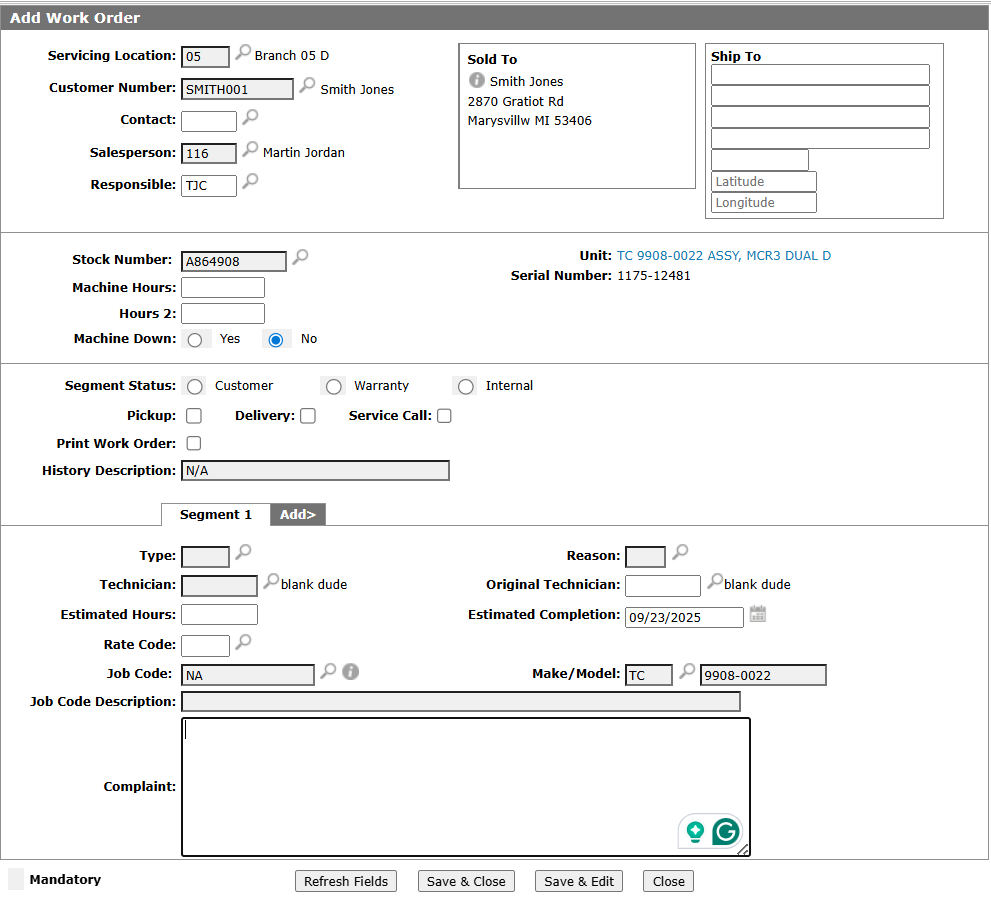This screenshot has width=991, height=897.
Task: Choose Warranty segment status
Action: (x=334, y=387)
